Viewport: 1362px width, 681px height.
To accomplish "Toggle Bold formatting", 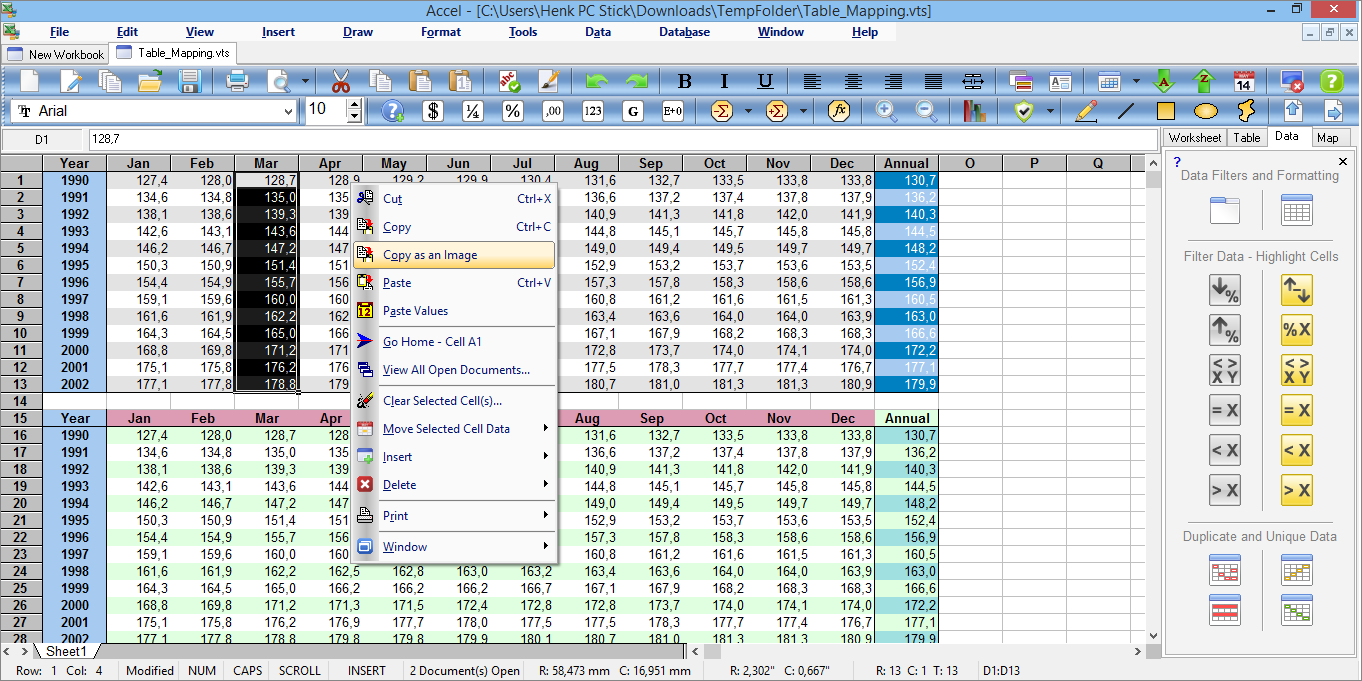I will pos(685,81).
